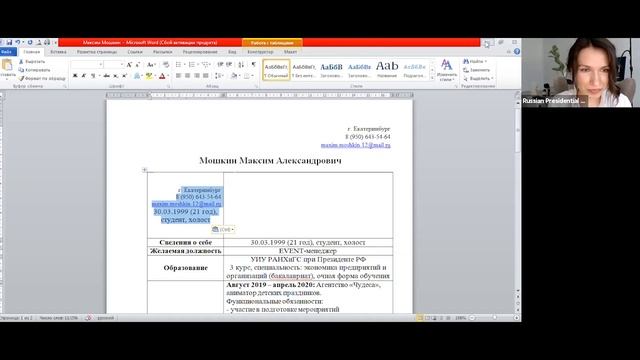Apply the Название (Title) style
The width and height of the screenshot is (640, 360).
(387, 70)
